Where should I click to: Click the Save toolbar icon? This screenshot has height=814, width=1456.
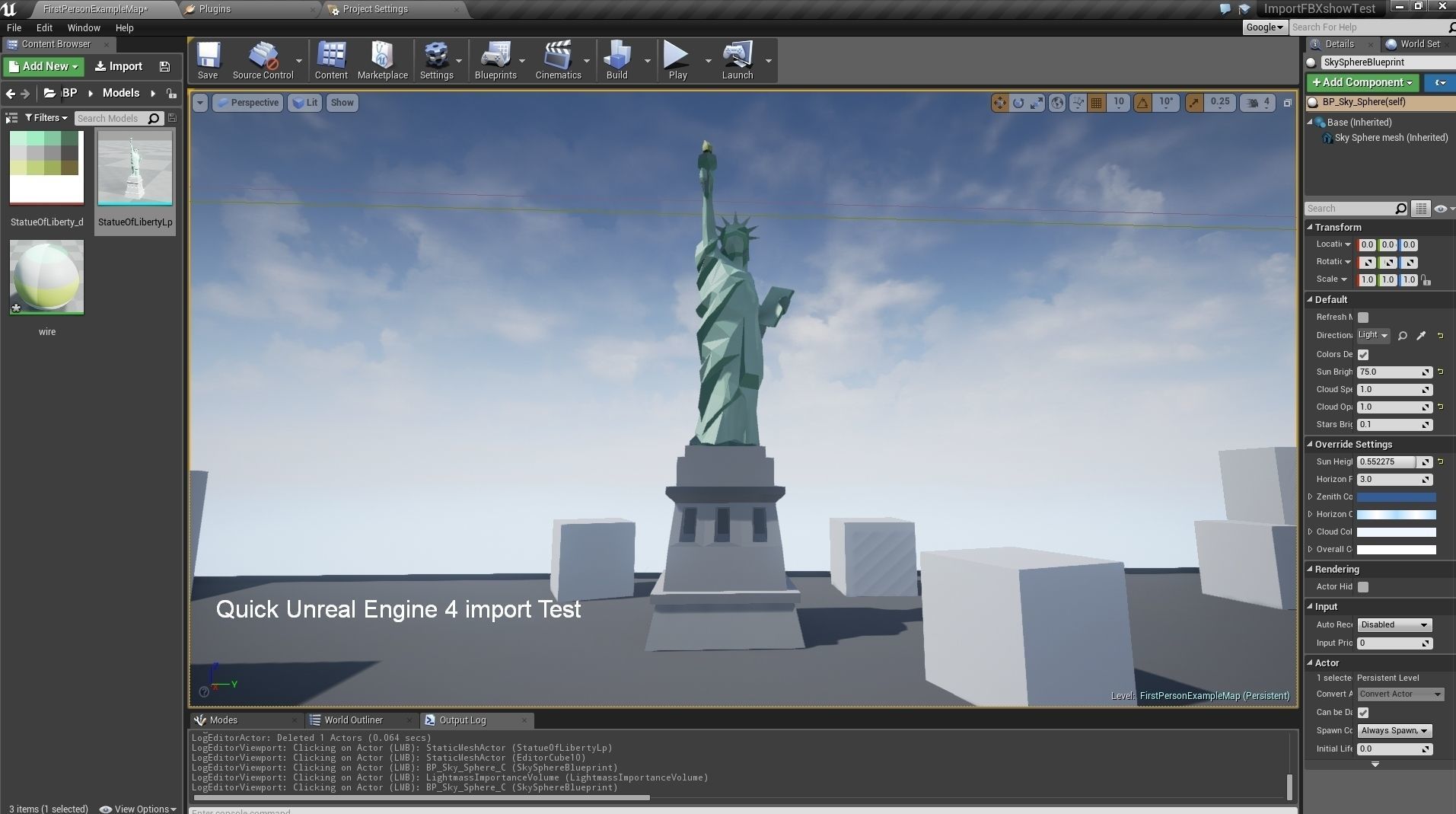click(x=208, y=60)
